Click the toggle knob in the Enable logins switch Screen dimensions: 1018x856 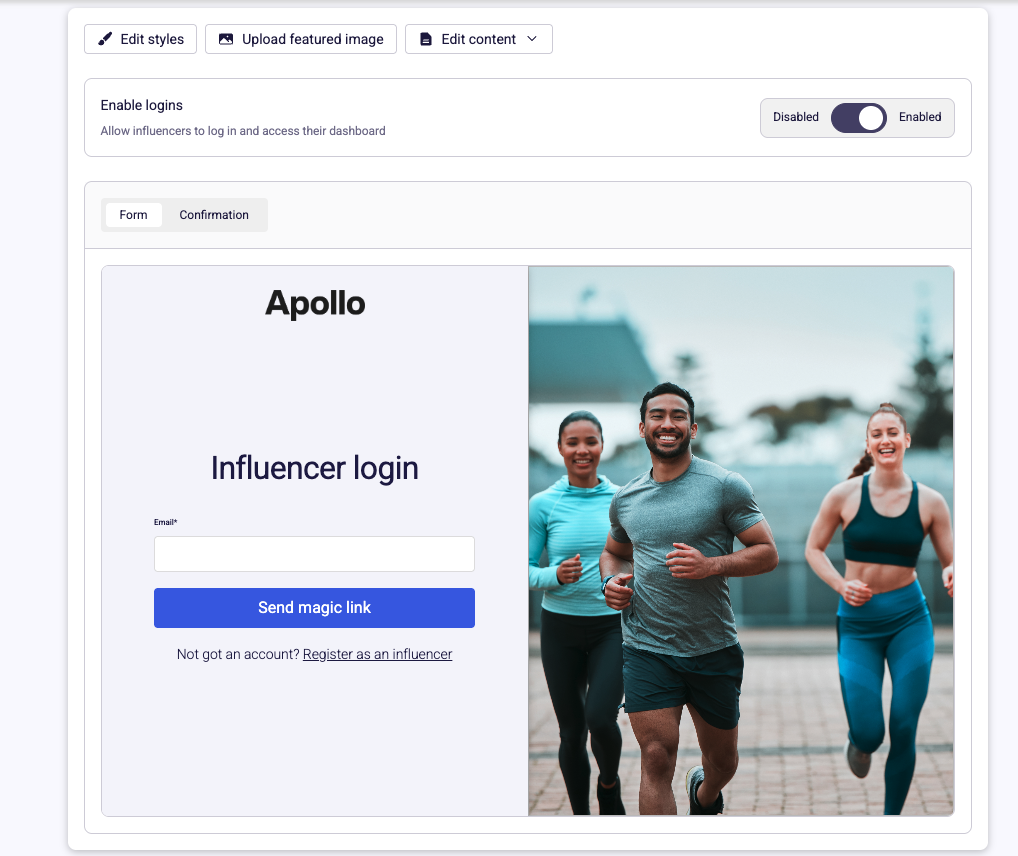coord(868,117)
